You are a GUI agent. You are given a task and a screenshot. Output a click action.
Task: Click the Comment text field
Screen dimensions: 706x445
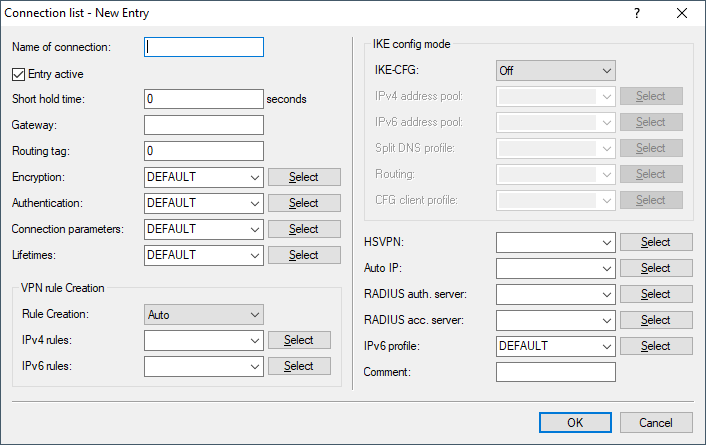click(555, 372)
